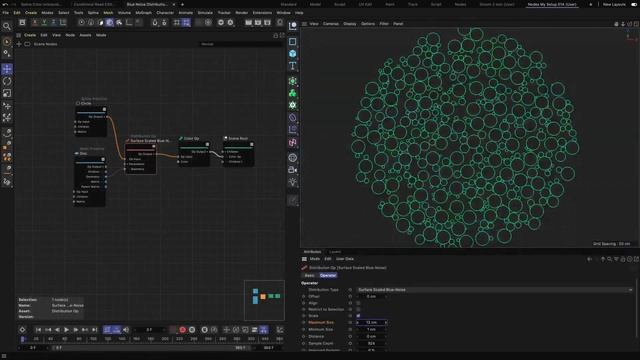Open the search magnifier at top left
Screen dimensions: 640x360
(7, 27)
